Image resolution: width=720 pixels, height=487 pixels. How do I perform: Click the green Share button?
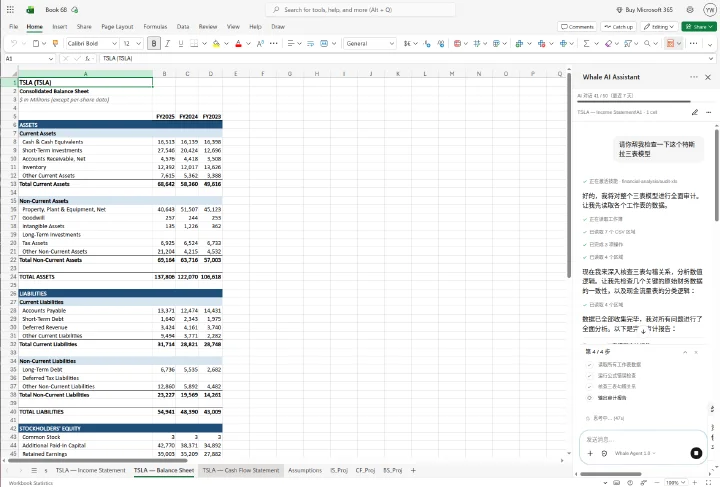coord(698,27)
